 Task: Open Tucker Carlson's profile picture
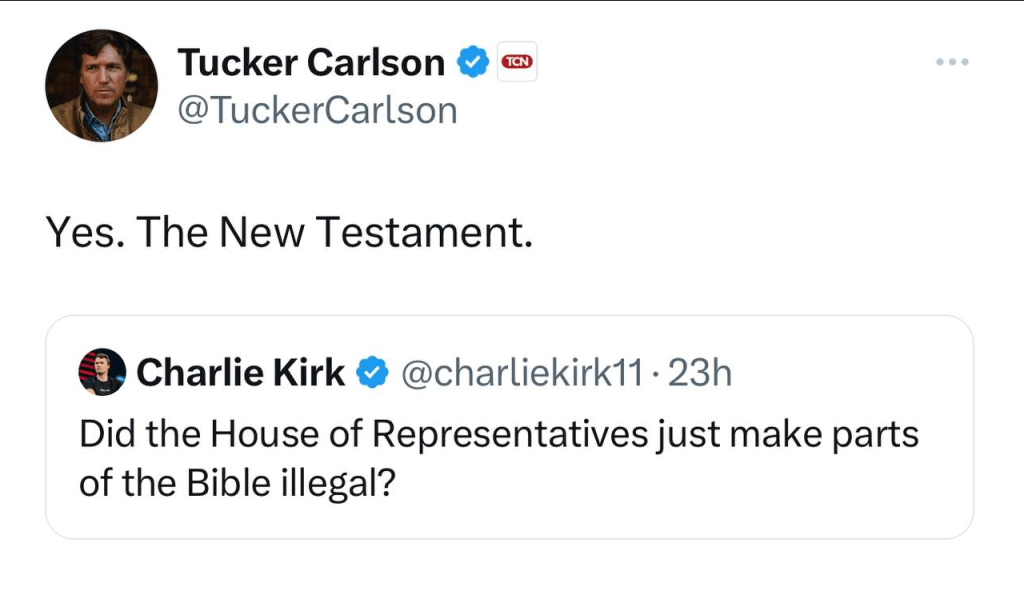pos(101,85)
